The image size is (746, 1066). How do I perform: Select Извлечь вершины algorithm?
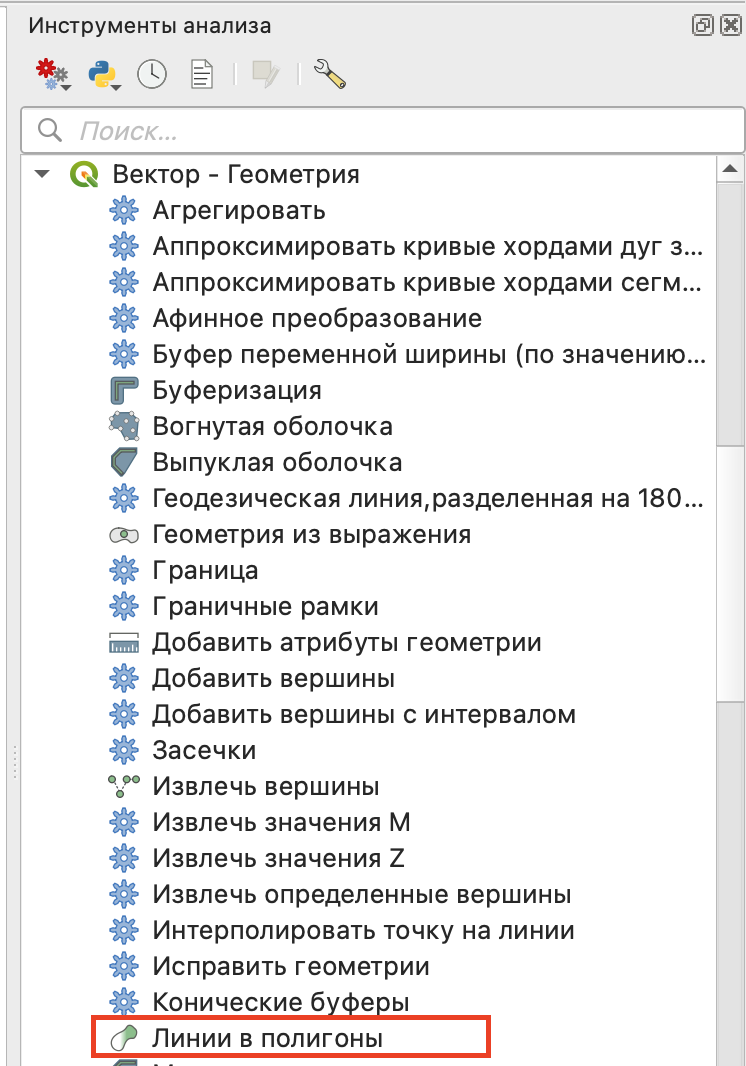265,786
